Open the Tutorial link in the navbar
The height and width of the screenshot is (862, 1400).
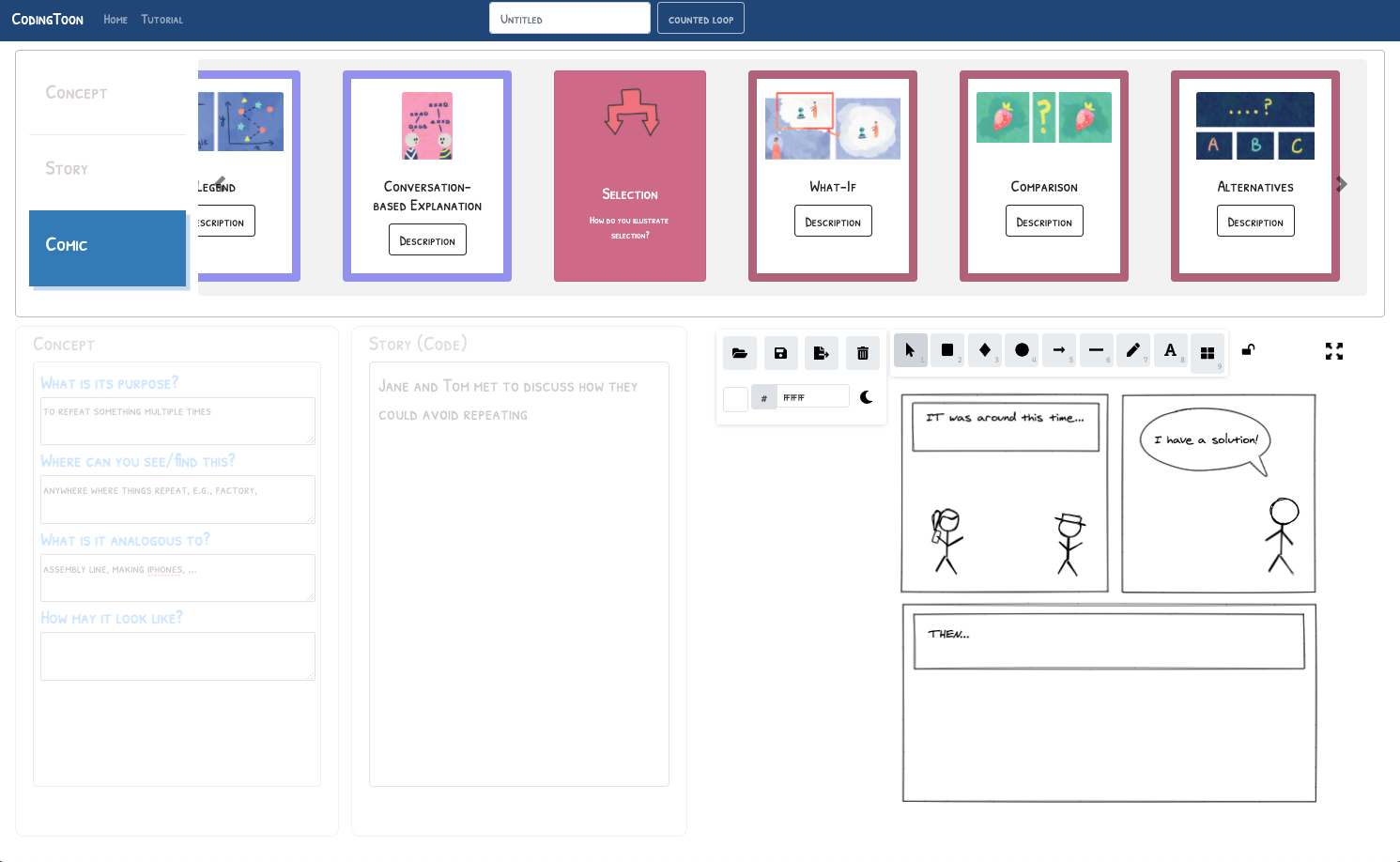(162, 20)
